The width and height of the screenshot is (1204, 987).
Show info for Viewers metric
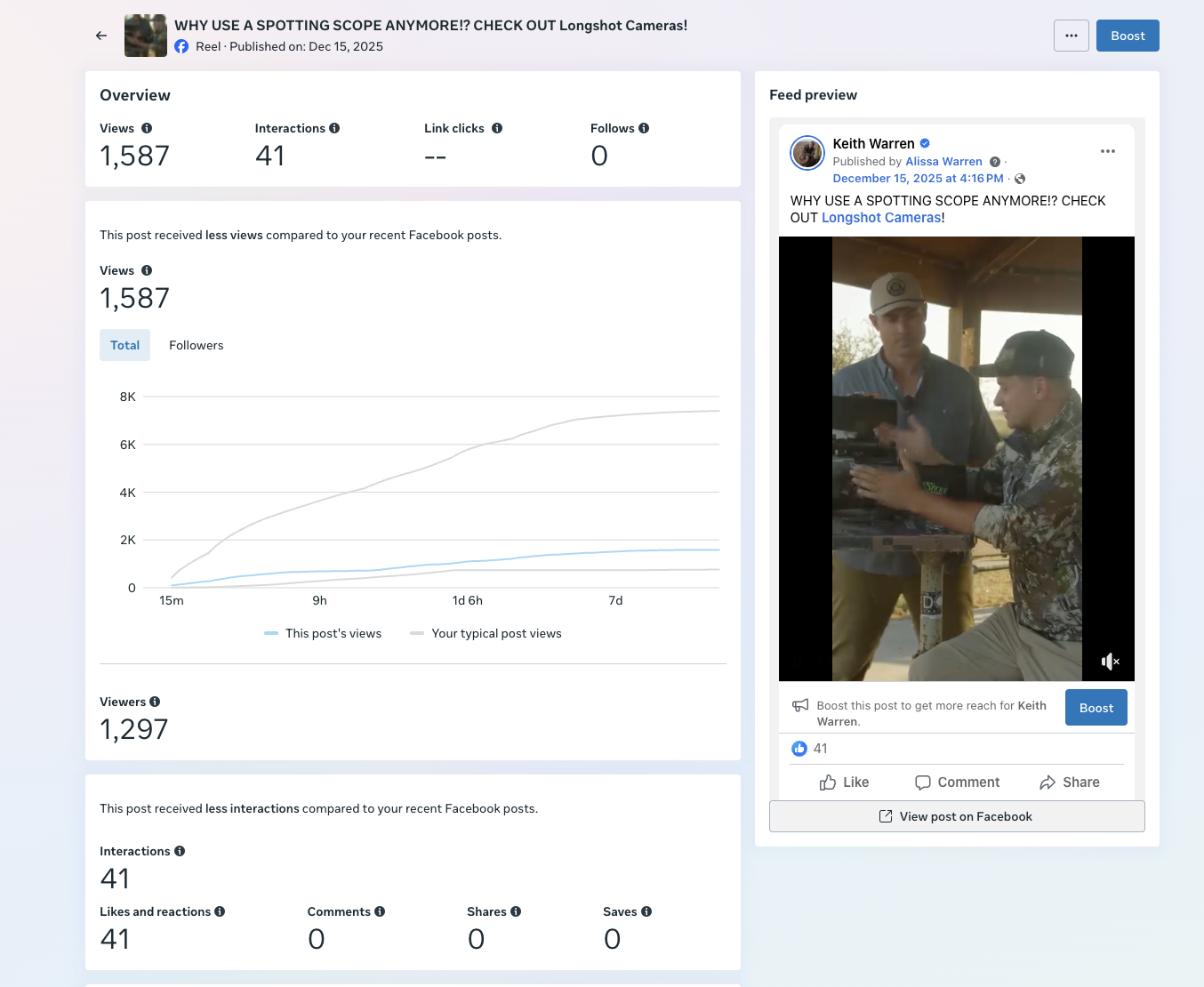(x=155, y=702)
